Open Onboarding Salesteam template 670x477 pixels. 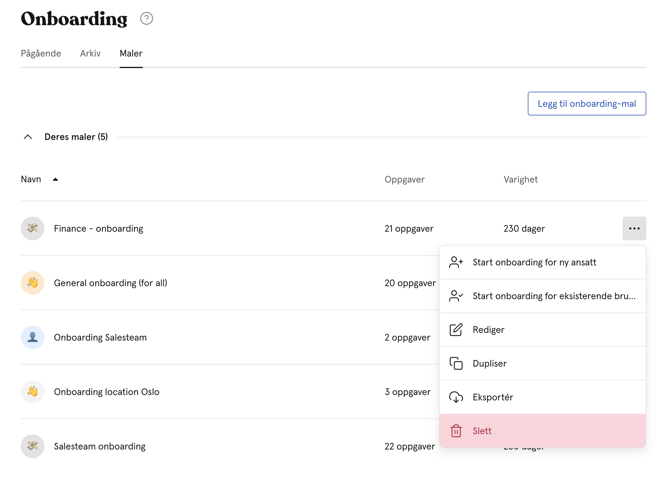[x=100, y=337]
